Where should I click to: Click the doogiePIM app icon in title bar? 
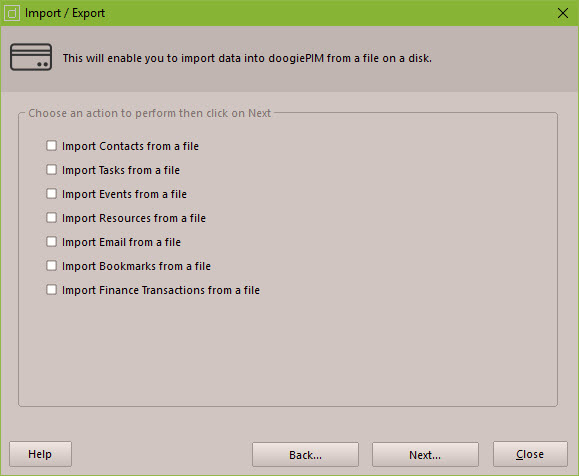pyautogui.click(x=12, y=13)
